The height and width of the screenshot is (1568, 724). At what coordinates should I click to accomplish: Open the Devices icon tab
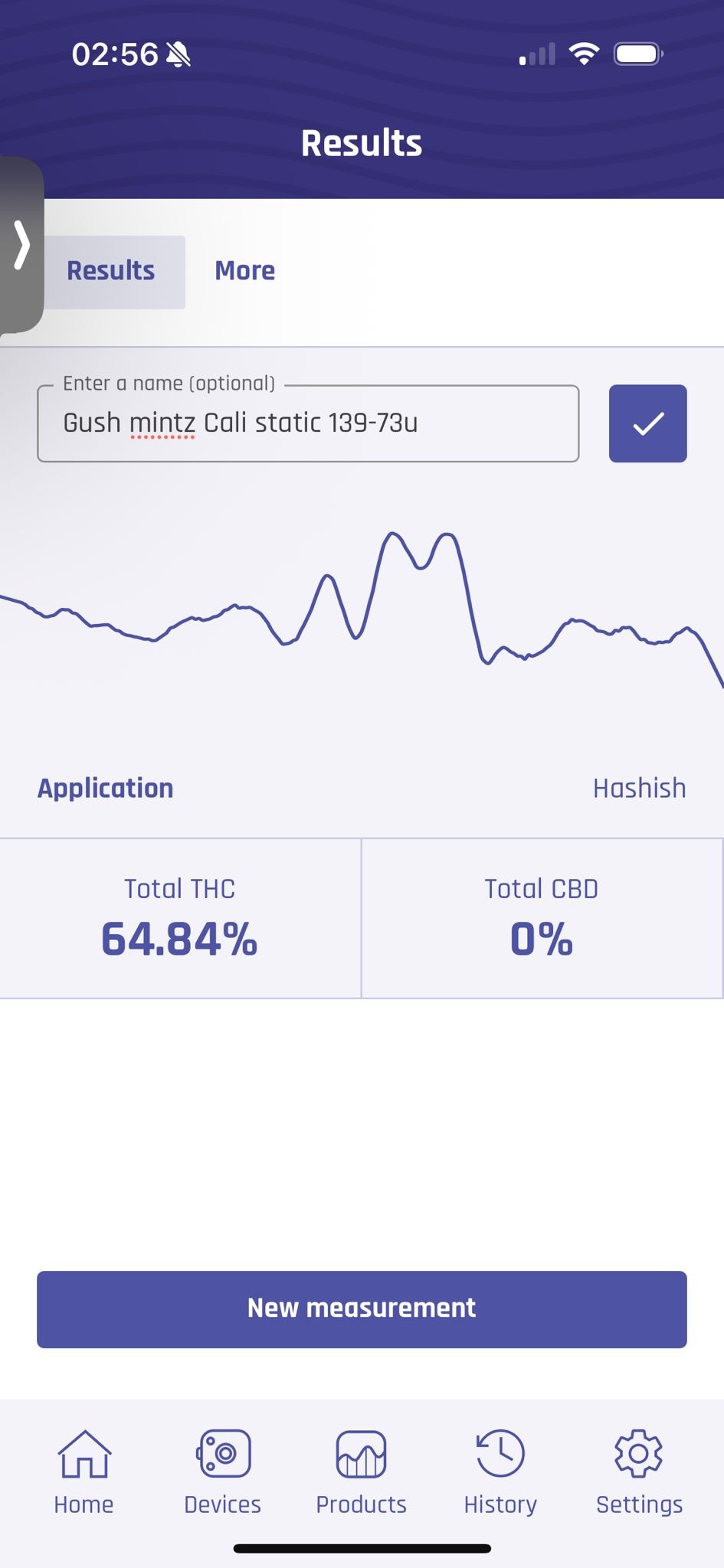(x=223, y=1454)
